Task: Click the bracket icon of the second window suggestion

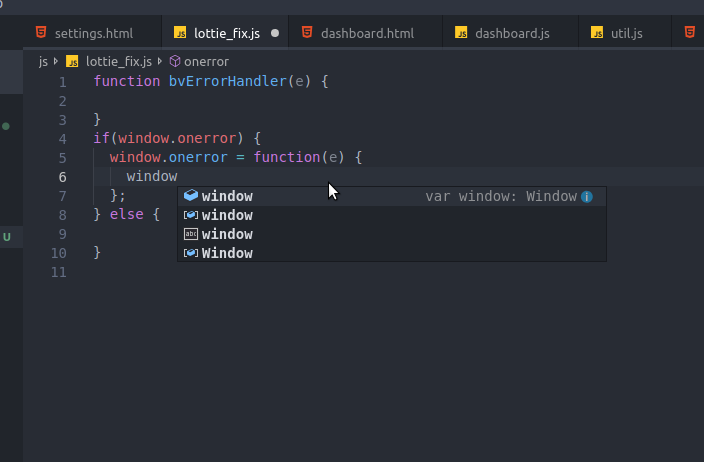Action: (191, 215)
